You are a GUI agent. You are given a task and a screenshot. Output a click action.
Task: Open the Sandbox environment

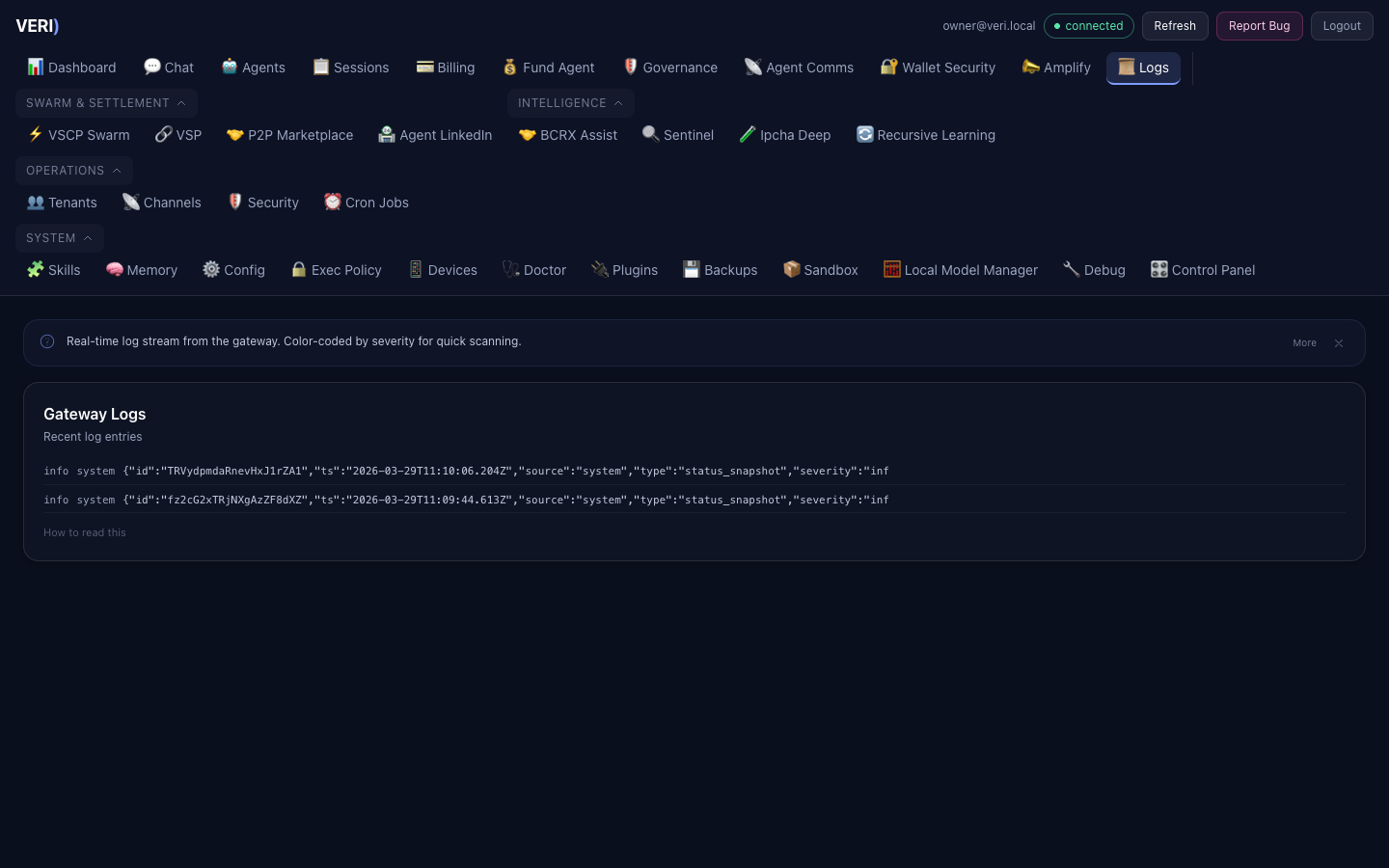click(x=820, y=270)
